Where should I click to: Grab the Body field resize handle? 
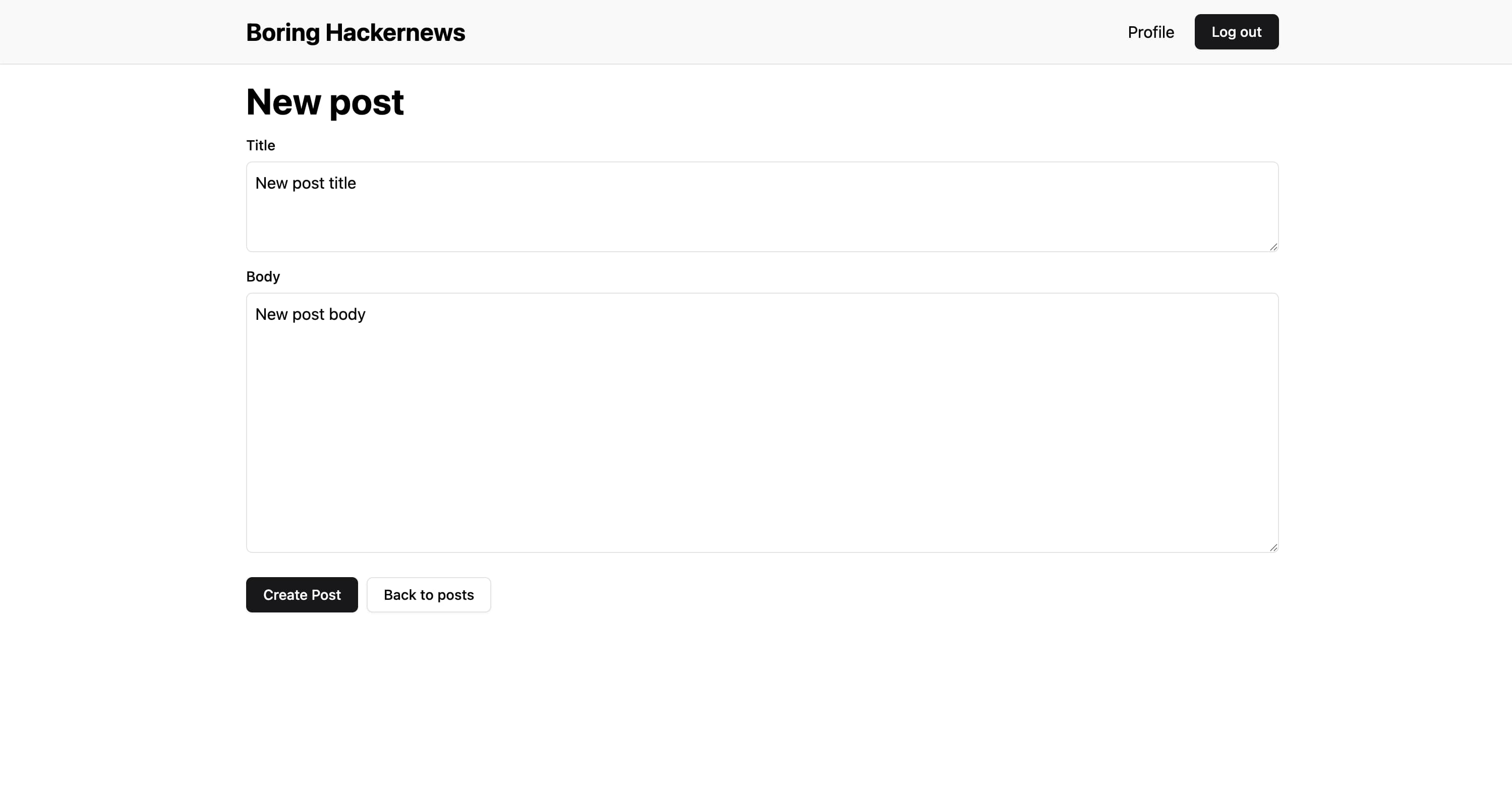pyautogui.click(x=1273, y=547)
